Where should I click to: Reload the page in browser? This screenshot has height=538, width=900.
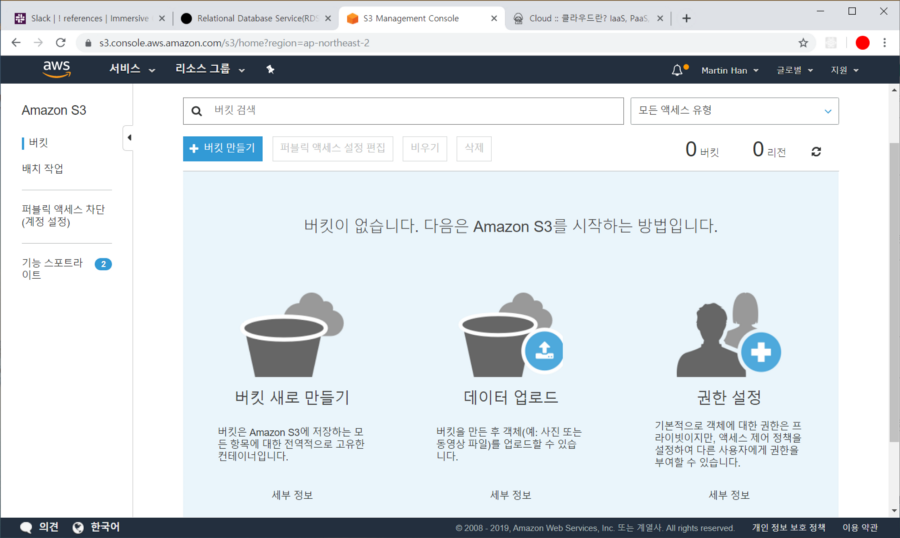(x=60, y=42)
